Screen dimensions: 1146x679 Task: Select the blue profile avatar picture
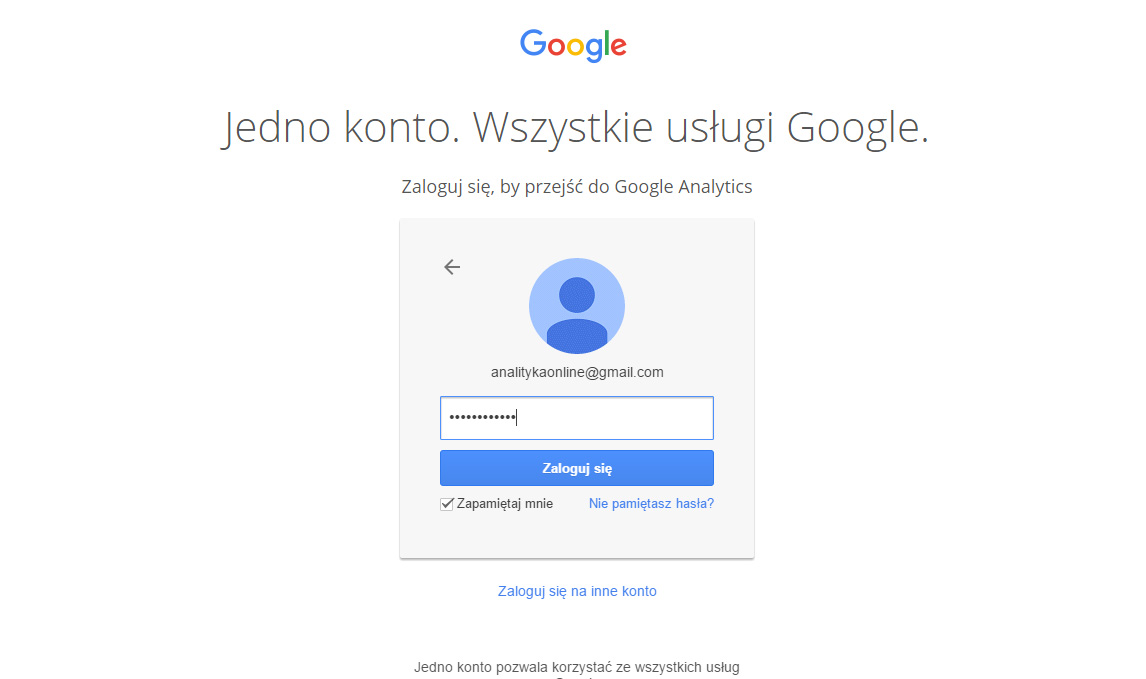coord(577,306)
